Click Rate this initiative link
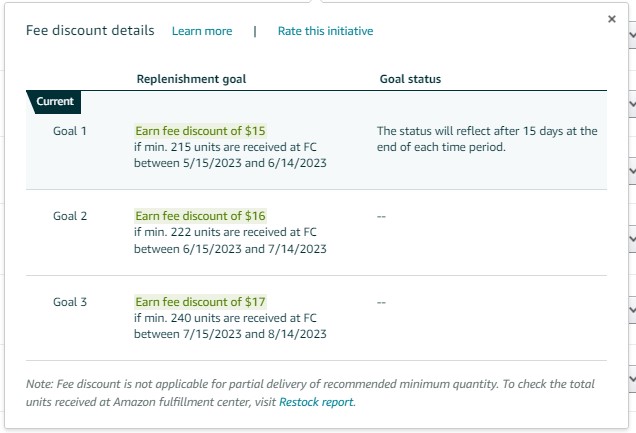The image size is (636, 433). coord(325,31)
